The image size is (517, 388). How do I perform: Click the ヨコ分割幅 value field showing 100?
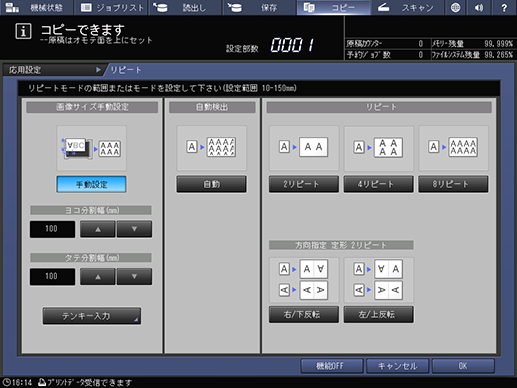(x=52, y=229)
